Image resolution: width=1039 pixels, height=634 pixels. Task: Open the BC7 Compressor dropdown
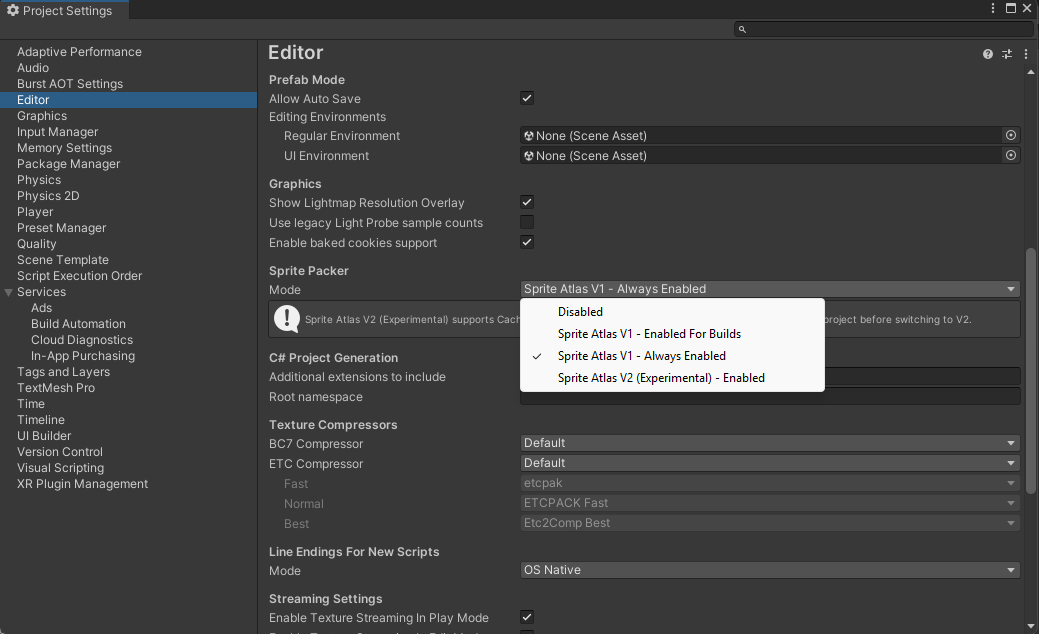pos(770,443)
